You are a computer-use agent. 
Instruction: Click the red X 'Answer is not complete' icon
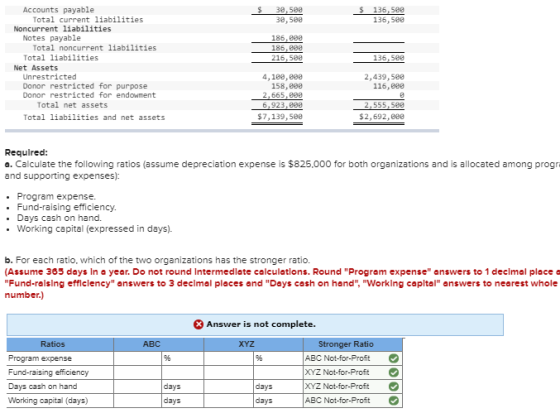198,324
